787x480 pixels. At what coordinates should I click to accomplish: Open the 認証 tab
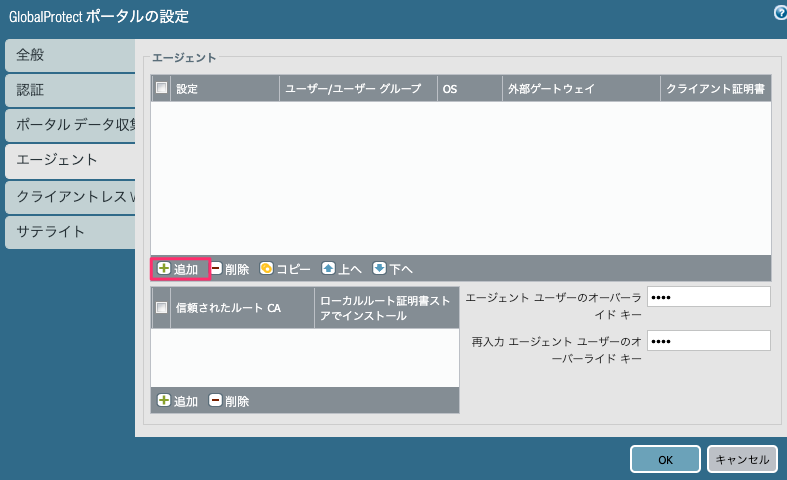coord(70,90)
